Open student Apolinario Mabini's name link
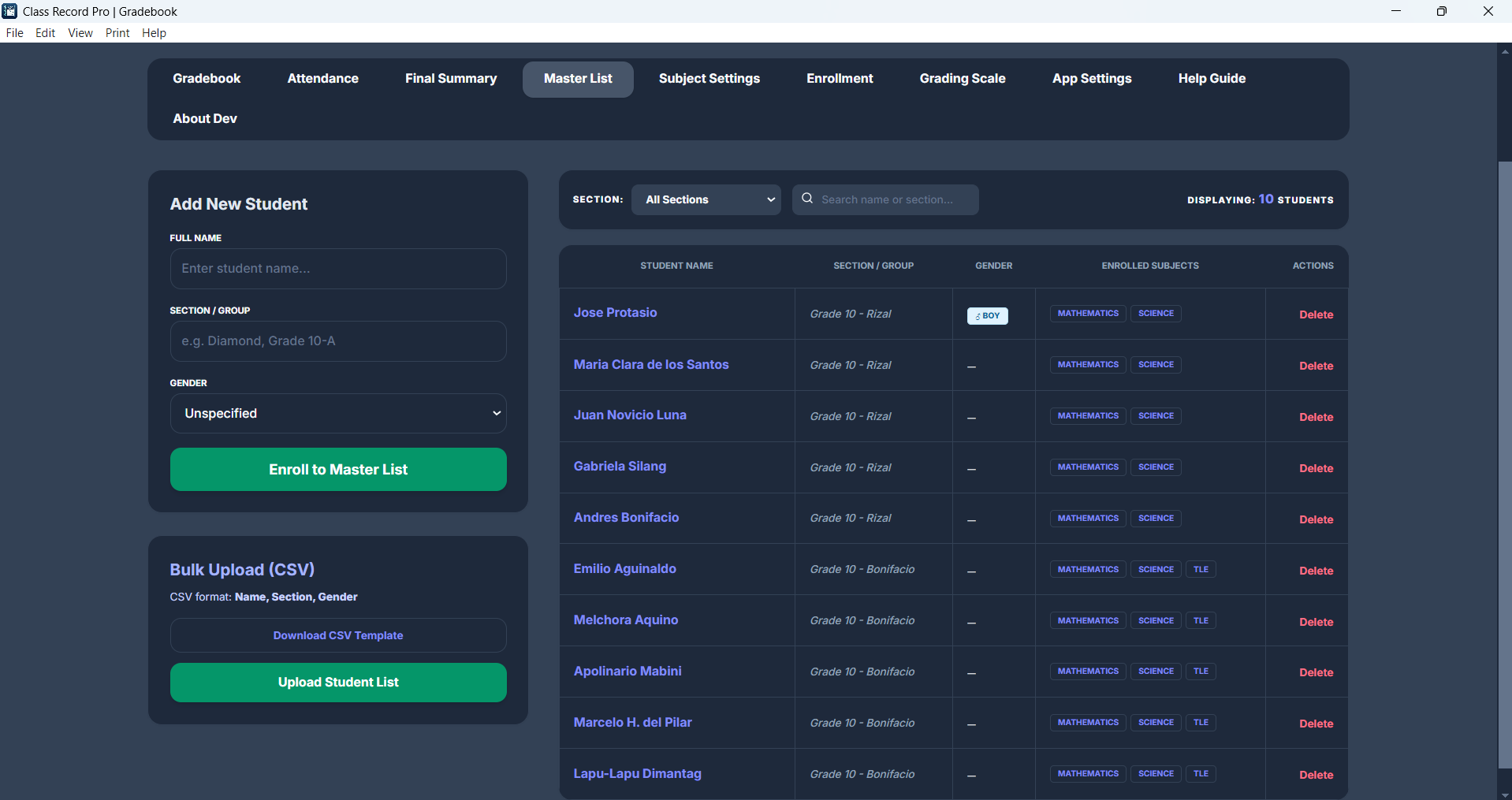Viewport: 1512px width, 800px height. (628, 672)
